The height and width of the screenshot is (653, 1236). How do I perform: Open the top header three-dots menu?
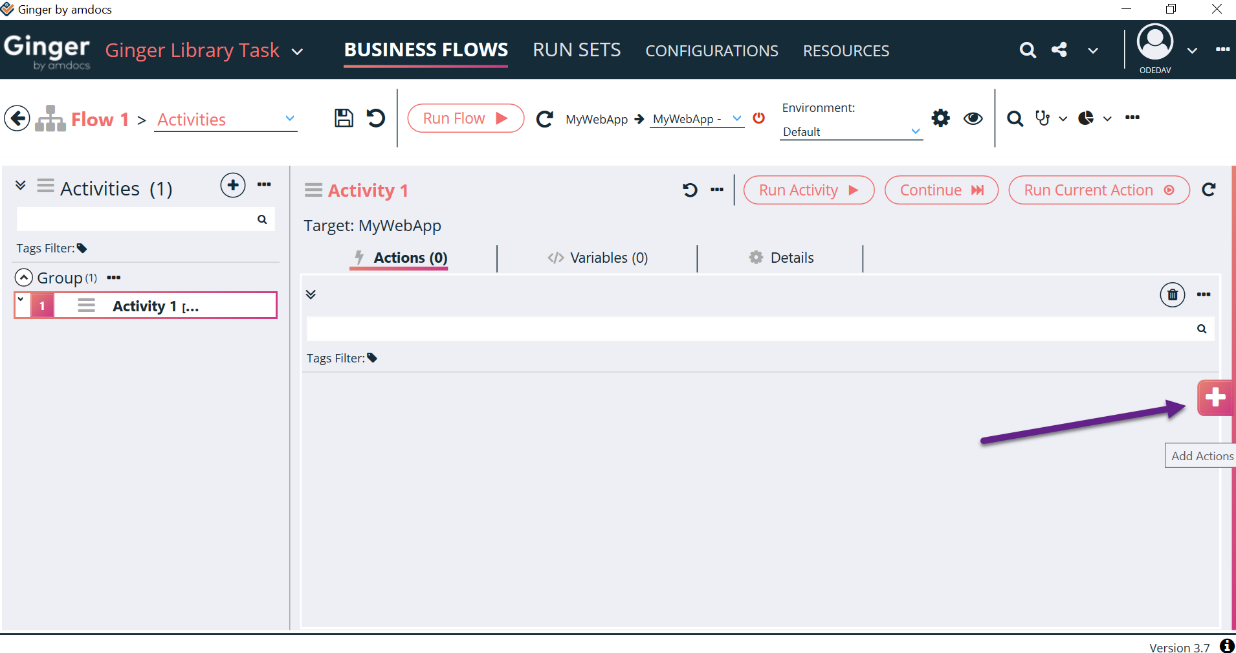1223,49
